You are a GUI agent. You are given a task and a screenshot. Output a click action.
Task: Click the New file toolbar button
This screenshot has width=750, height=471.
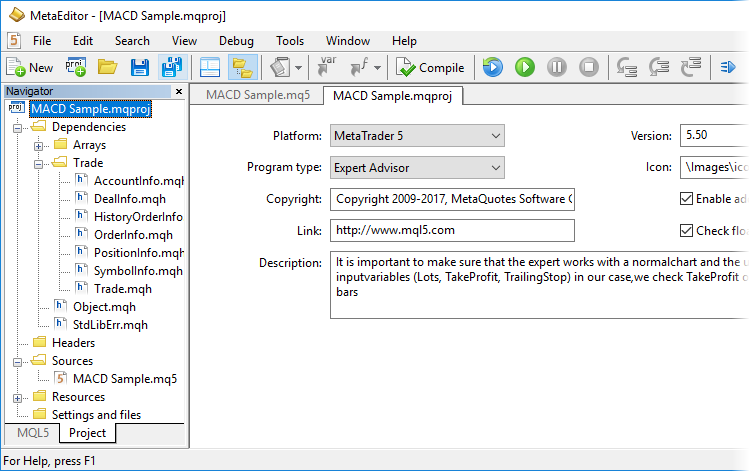[30, 68]
